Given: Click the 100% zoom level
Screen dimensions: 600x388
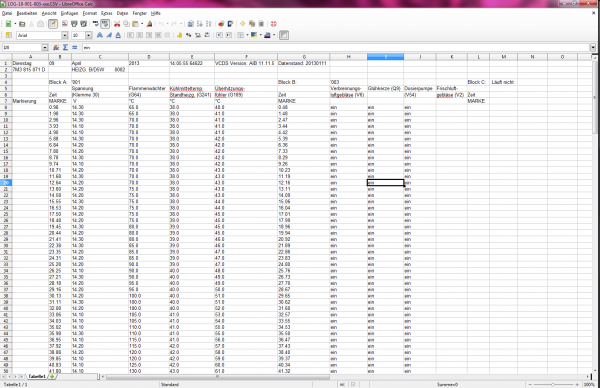Looking at the screenshot, I should [589, 384].
